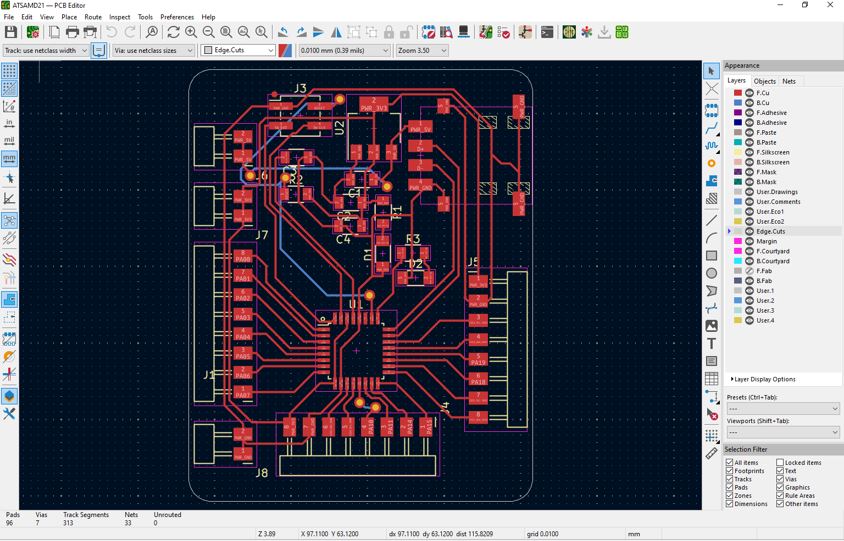This screenshot has height=541, width=844.
Task: Select the Draw Rectangle tool
Action: (x=712, y=255)
